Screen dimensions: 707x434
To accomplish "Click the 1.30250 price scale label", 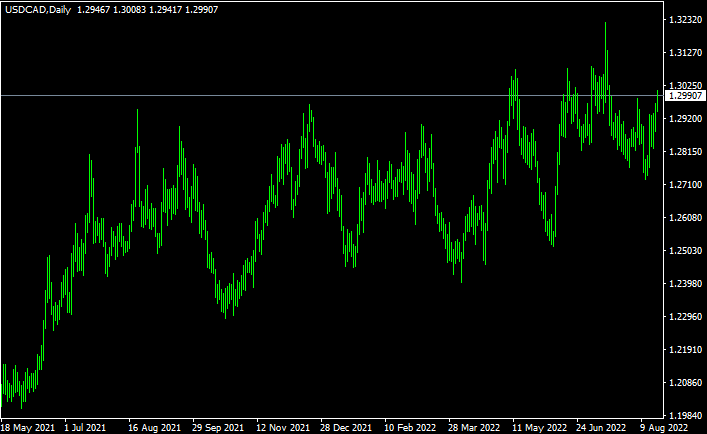I will [685, 85].
